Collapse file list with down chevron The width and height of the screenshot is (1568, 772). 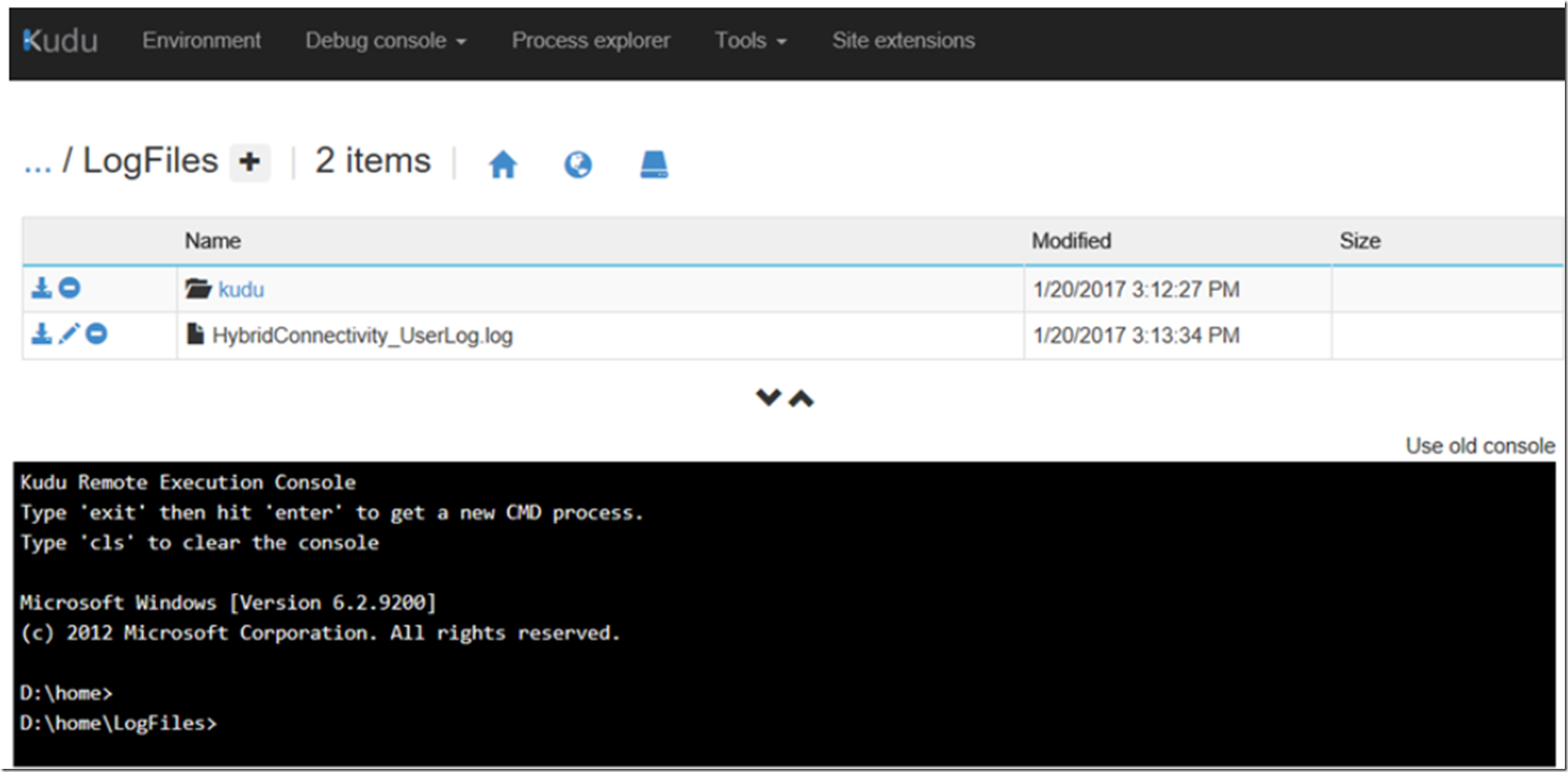(768, 398)
